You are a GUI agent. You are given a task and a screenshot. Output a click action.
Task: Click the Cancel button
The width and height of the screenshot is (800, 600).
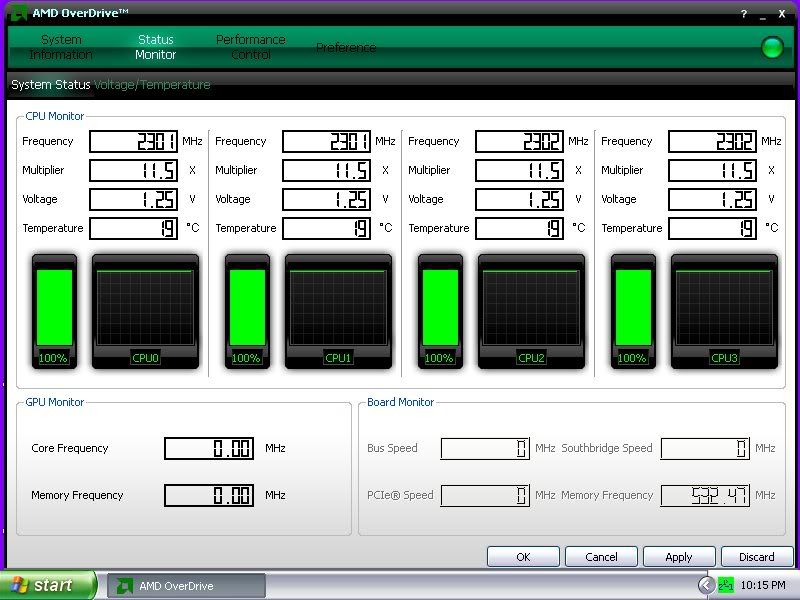(x=602, y=557)
